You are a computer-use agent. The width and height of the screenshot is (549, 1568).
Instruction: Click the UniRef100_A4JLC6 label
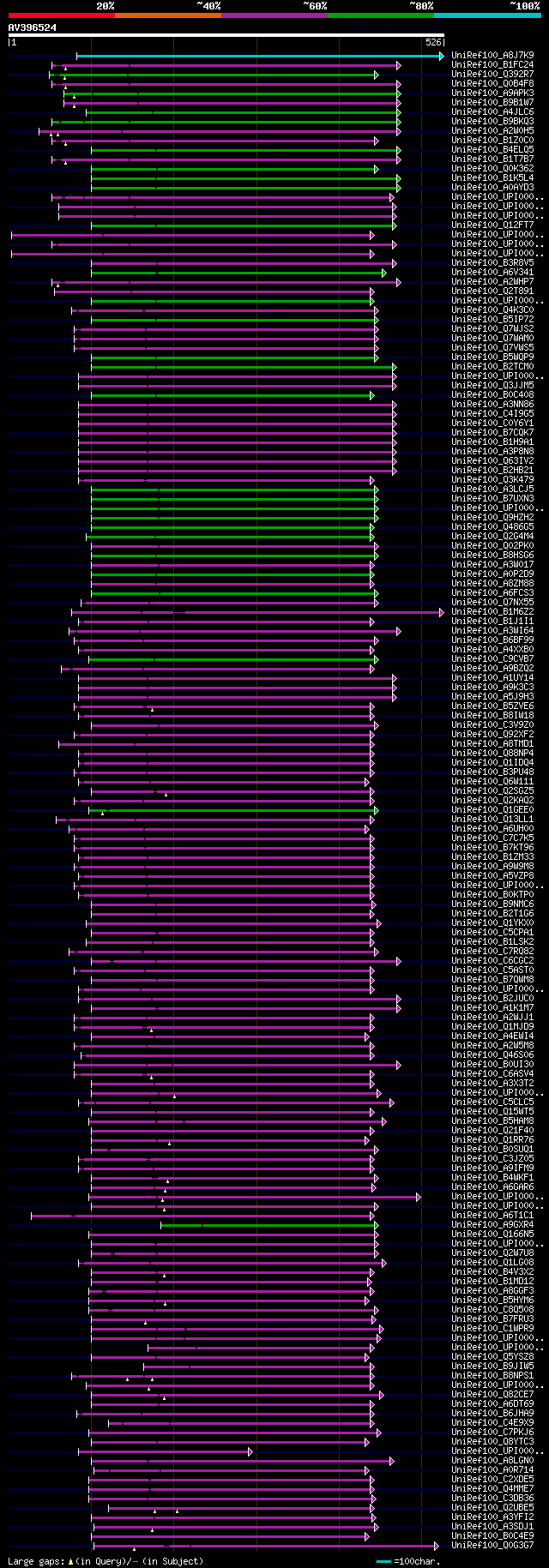[x=492, y=112]
